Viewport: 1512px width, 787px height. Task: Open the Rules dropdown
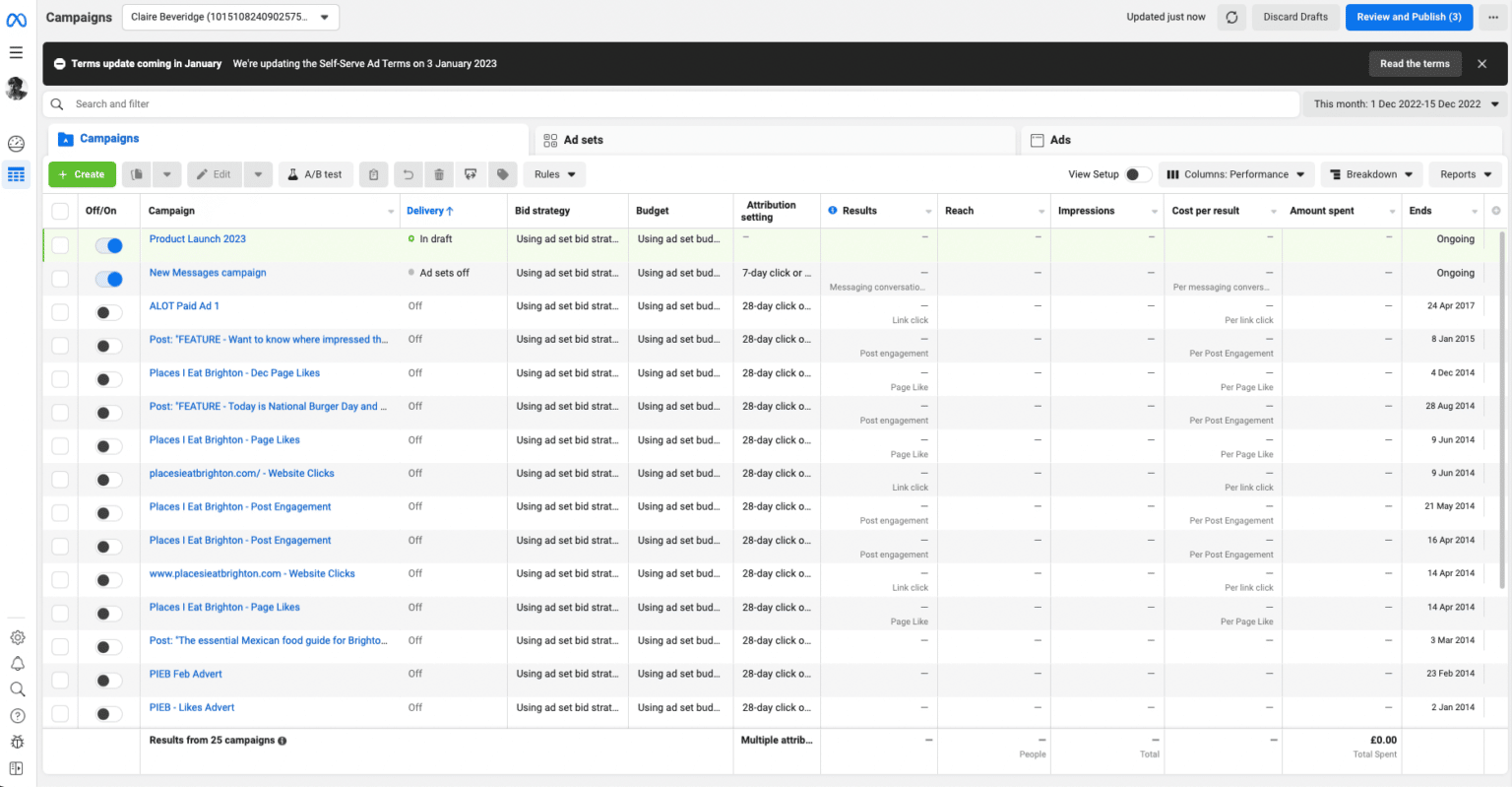(x=553, y=174)
